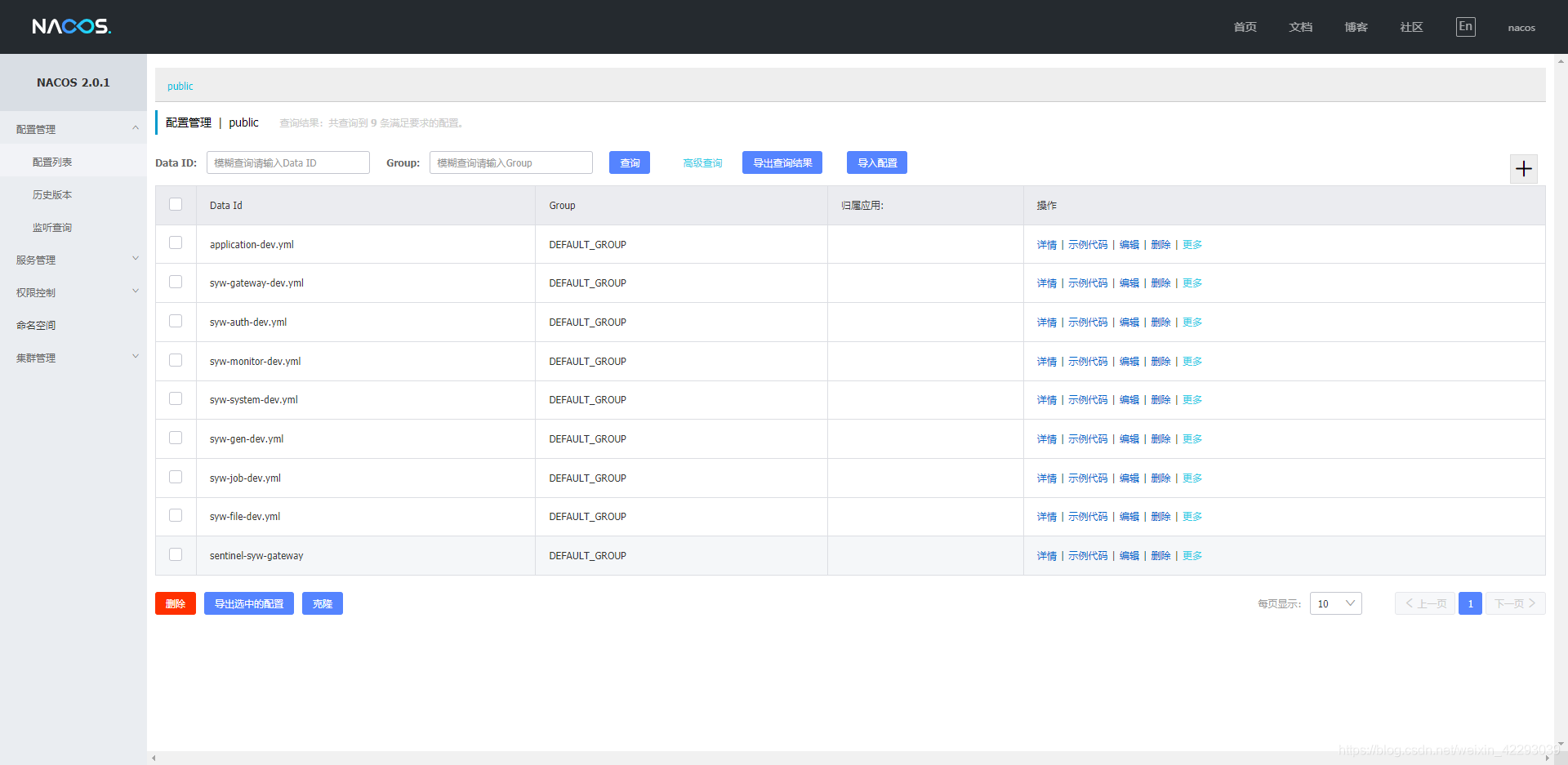Screen dimensions: 1568x765
Task: Go to page 1 in pagination
Action: click(1470, 603)
